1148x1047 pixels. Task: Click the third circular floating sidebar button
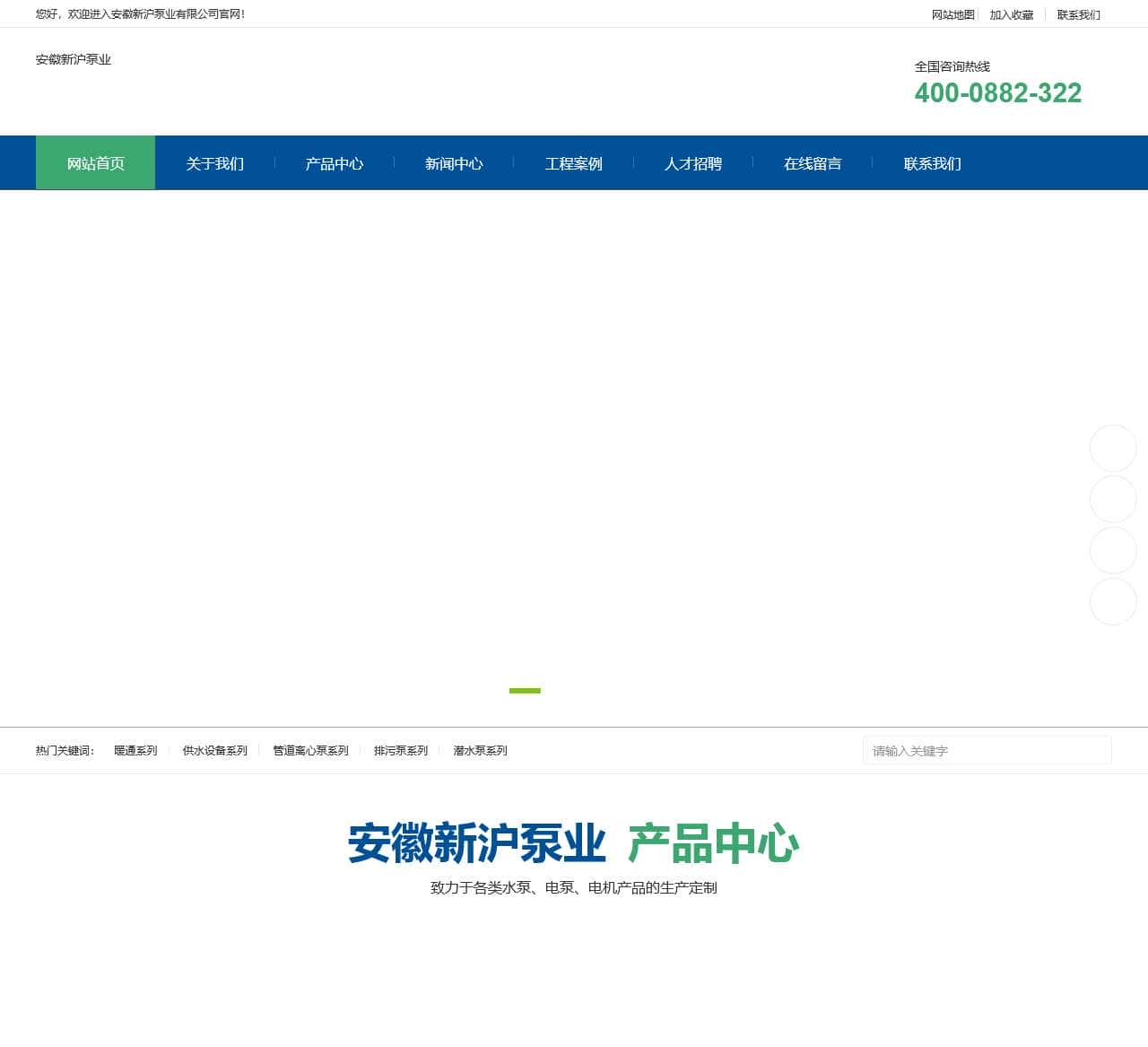click(x=1112, y=551)
